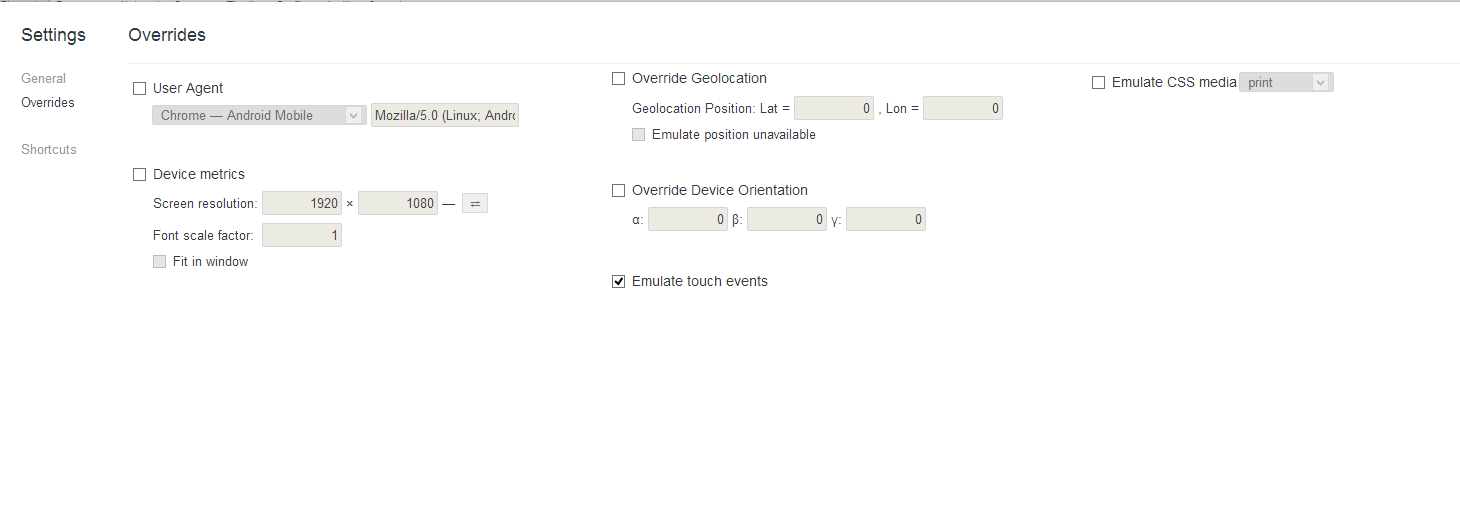This screenshot has height=523, width=1460.
Task: Toggle Override Device Orientation checkbox
Action: [x=619, y=191]
